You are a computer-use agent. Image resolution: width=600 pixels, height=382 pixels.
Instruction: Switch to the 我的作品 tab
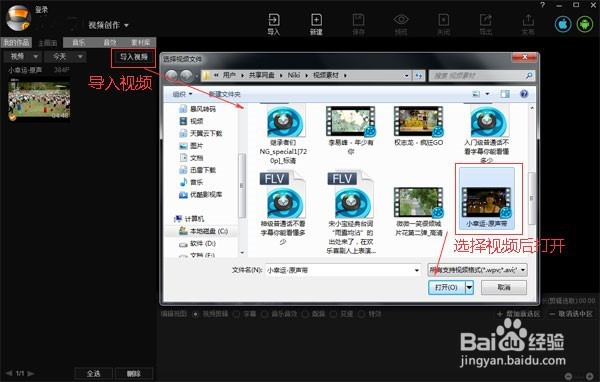16,42
